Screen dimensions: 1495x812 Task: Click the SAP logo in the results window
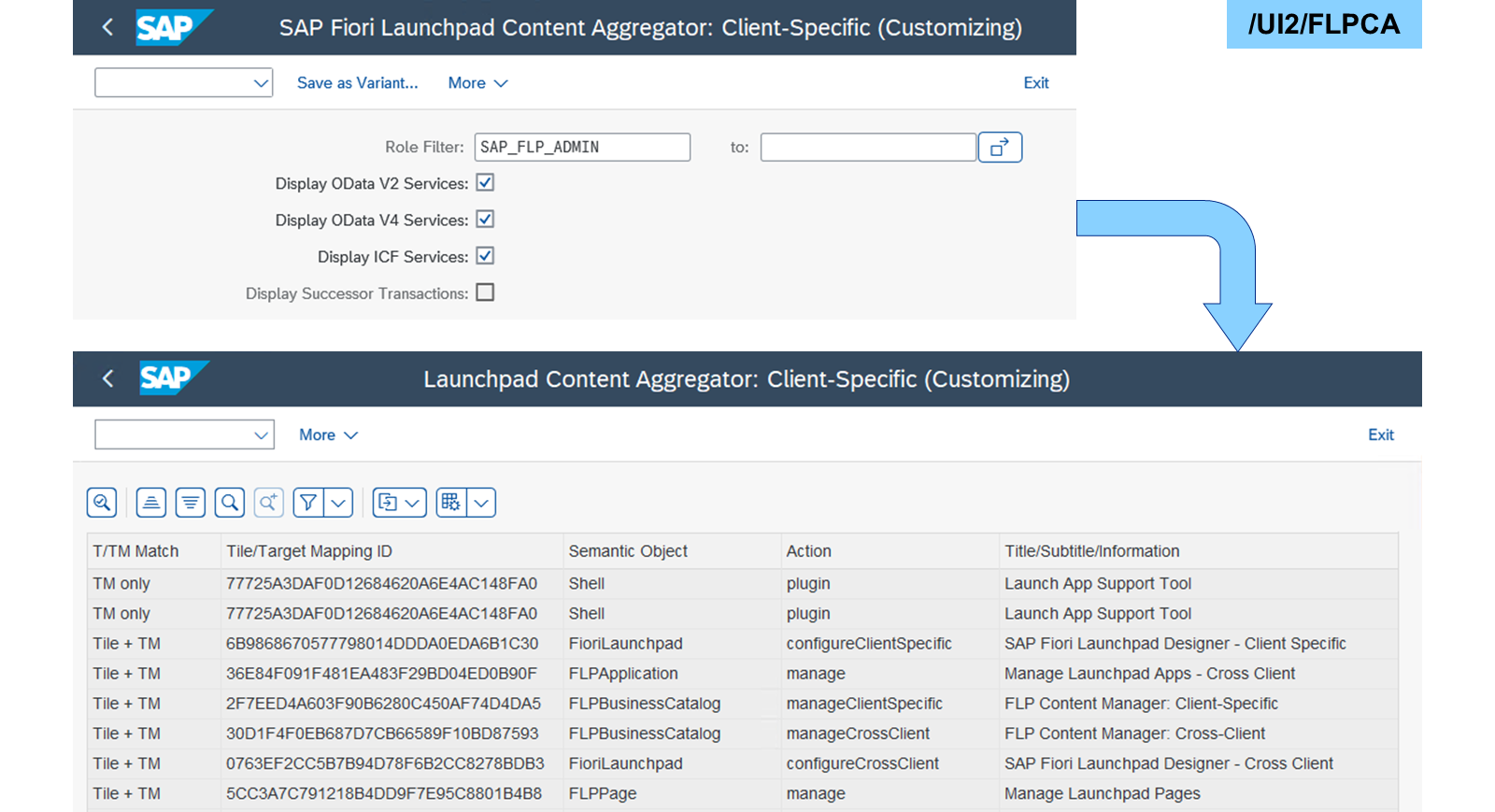pos(174,378)
